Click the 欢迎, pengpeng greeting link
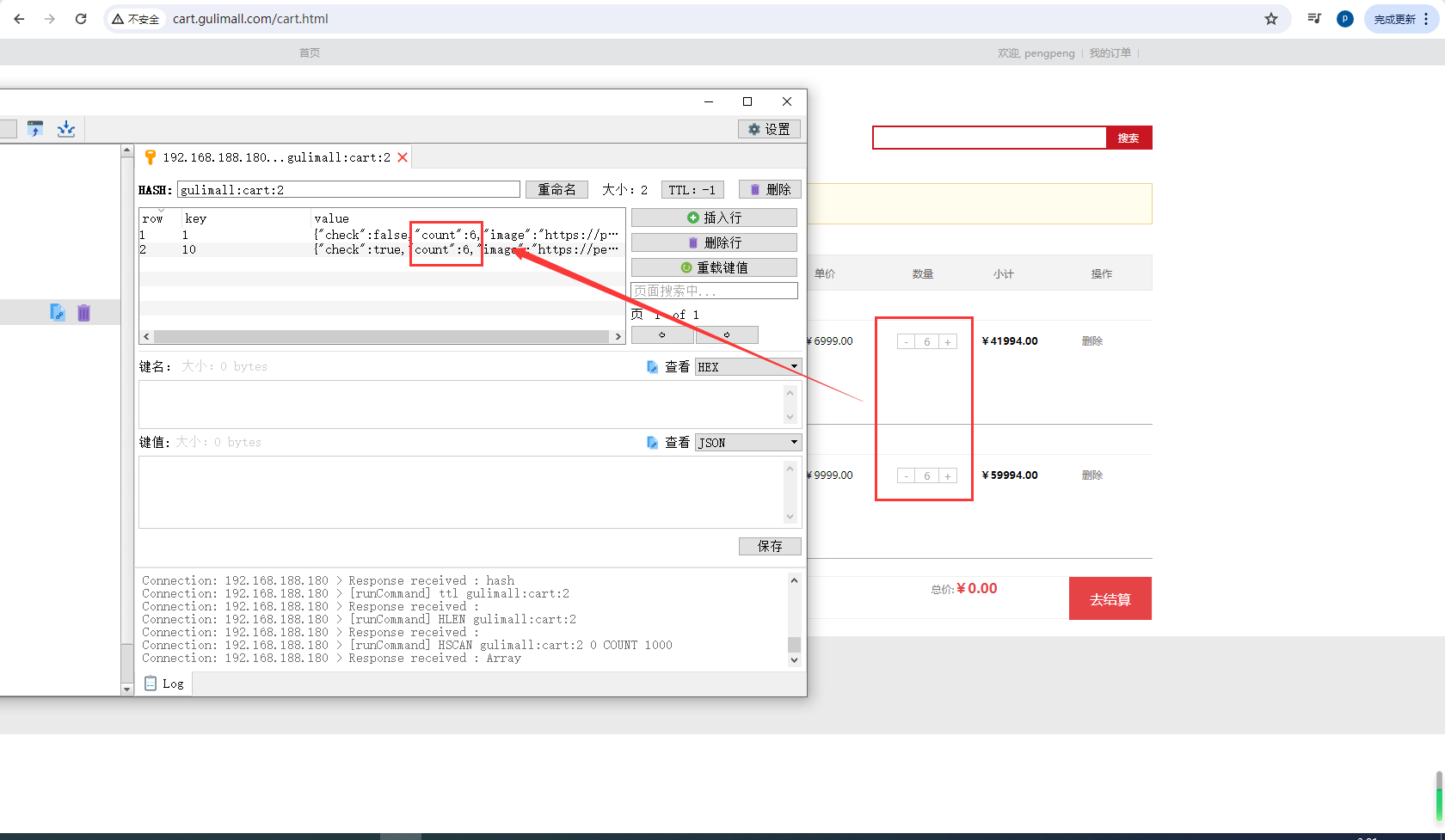1445x840 pixels. (x=1036, y=52)
